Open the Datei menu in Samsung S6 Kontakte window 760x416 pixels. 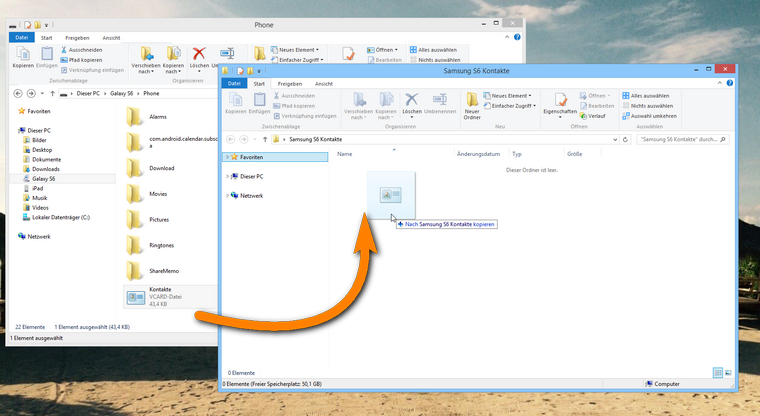tap(233, 84)
